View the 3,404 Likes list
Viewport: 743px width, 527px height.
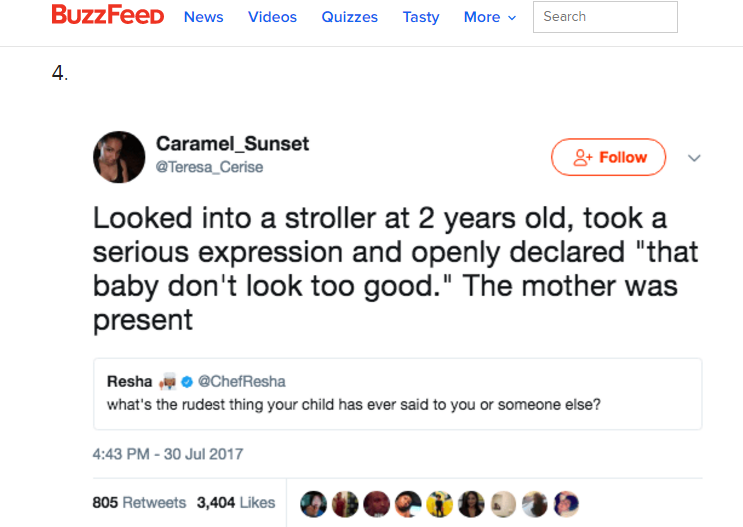[236, 502]
